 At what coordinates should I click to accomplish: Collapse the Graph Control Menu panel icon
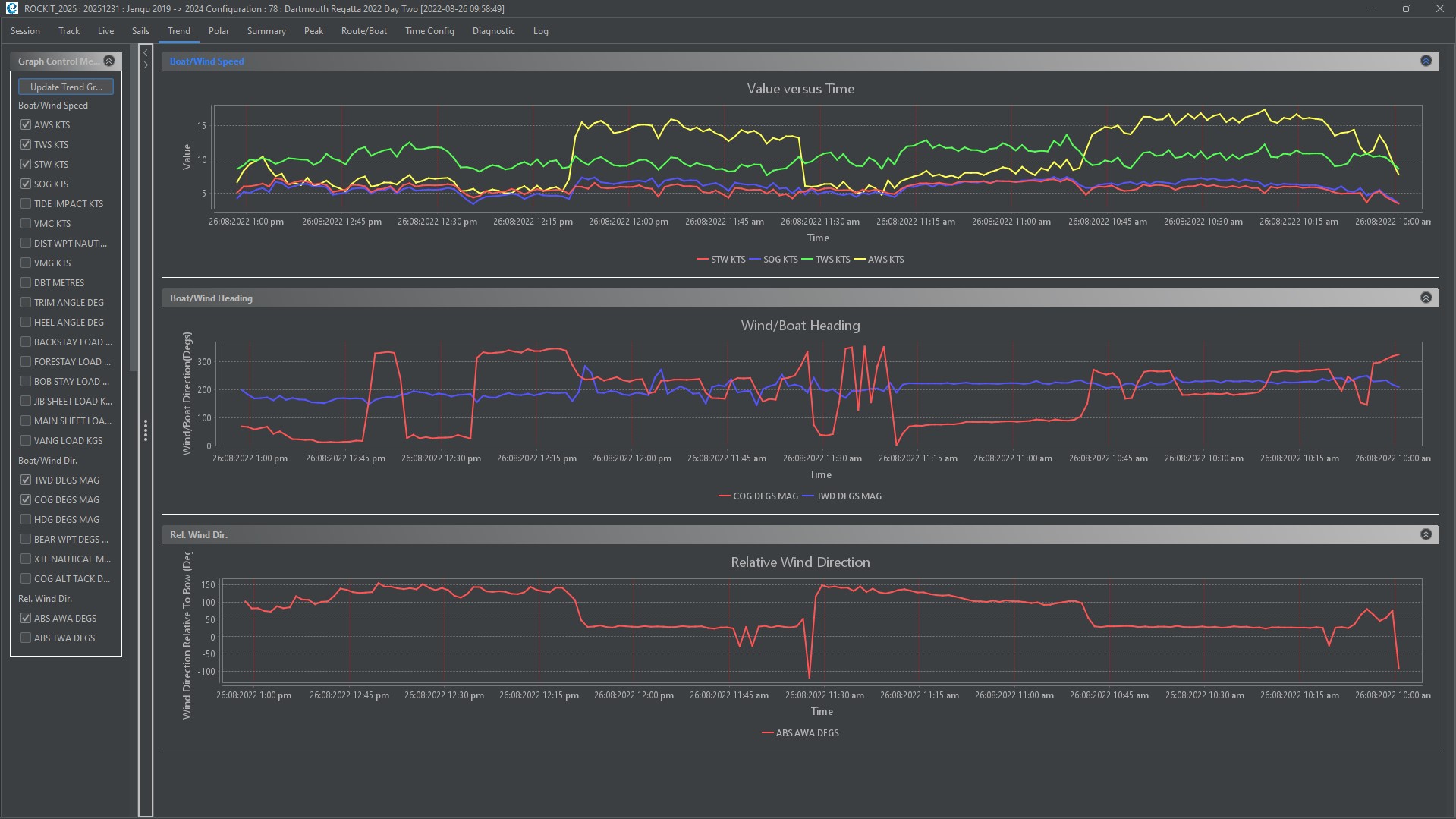(x=109, y=61)
